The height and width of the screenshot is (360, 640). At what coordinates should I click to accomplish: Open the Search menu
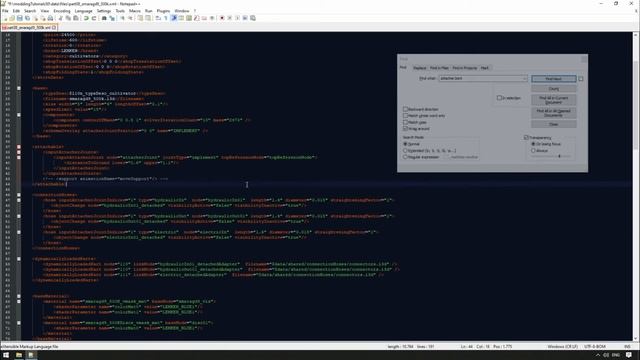click(30, 11)
